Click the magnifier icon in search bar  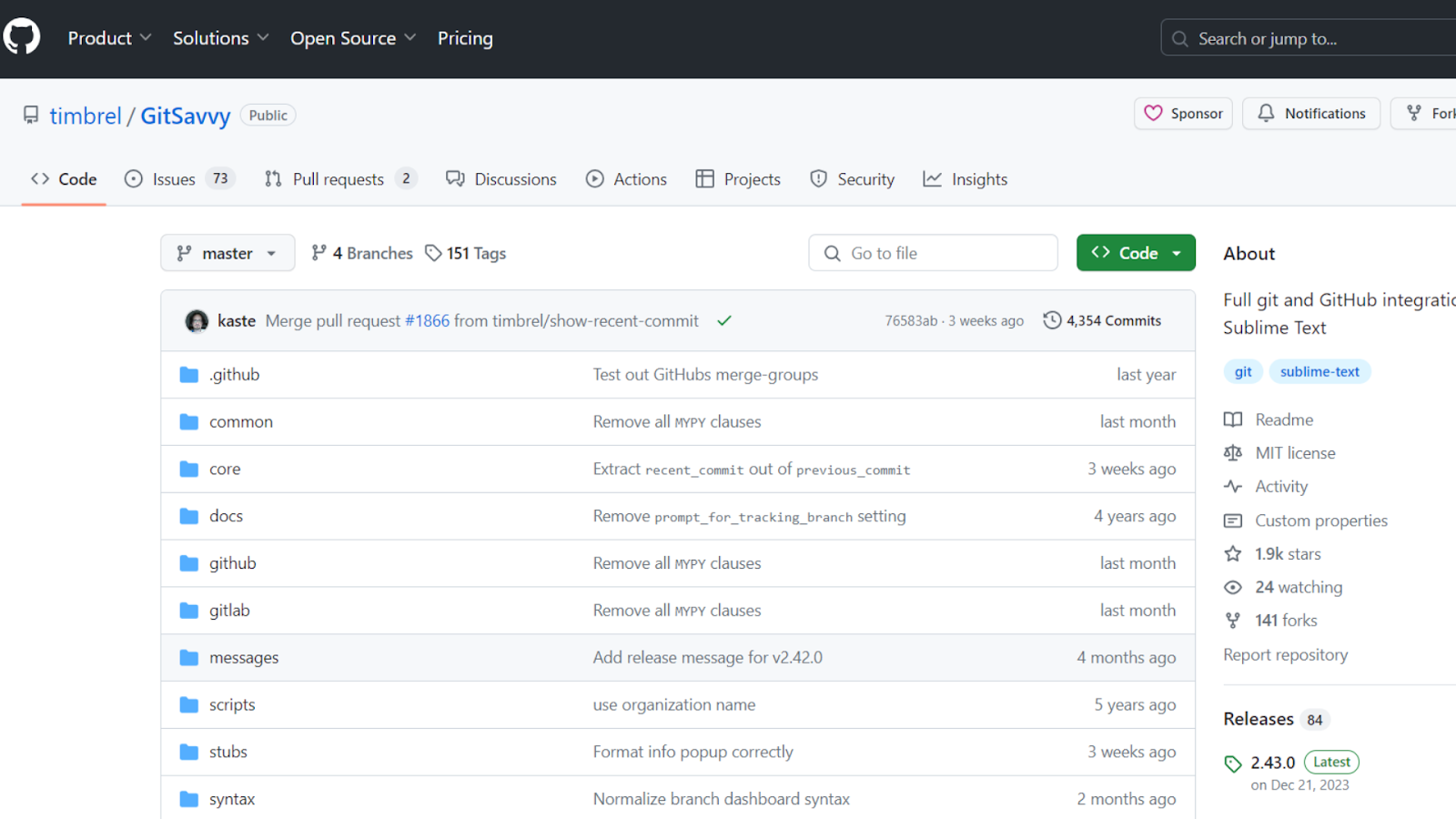(1180, 39)
